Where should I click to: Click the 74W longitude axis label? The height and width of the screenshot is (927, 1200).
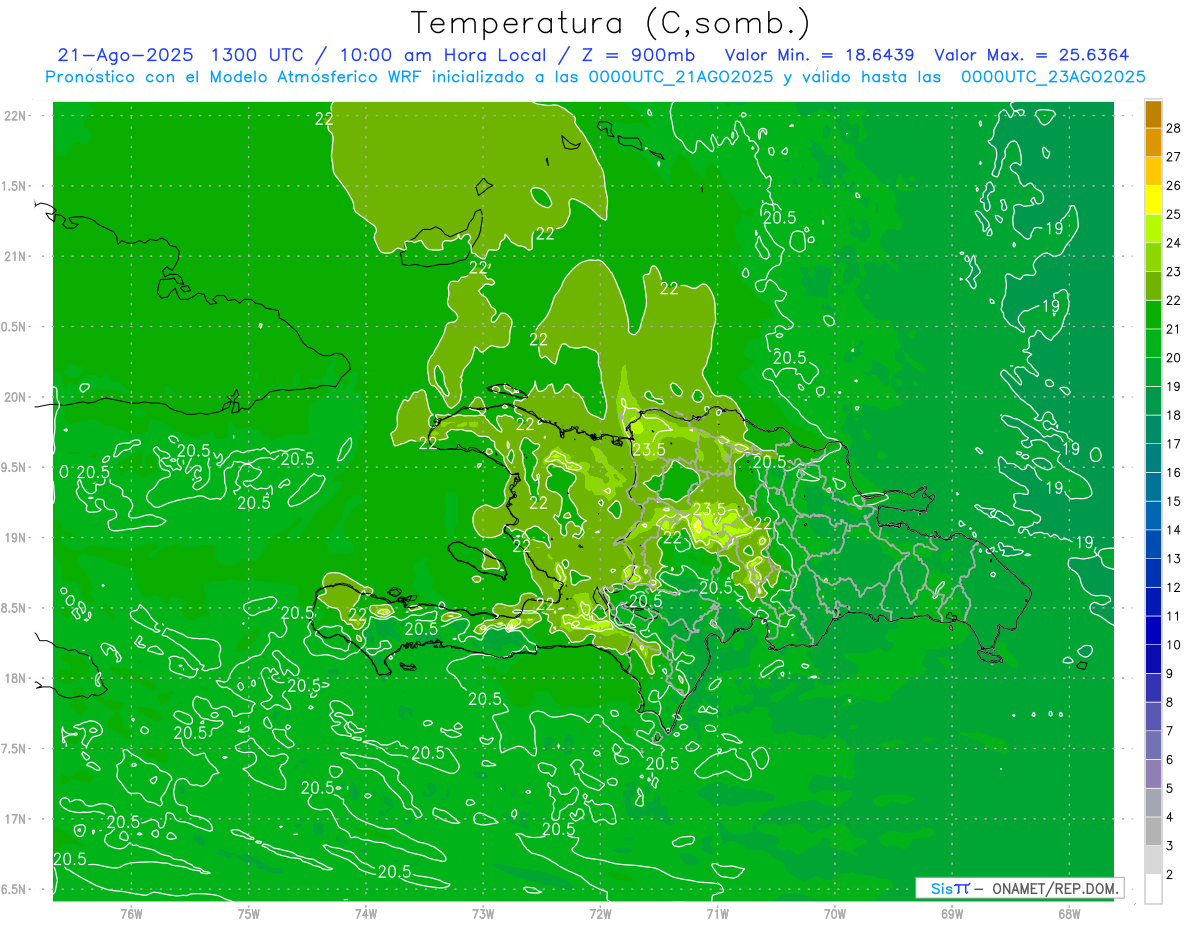point(365,914)
